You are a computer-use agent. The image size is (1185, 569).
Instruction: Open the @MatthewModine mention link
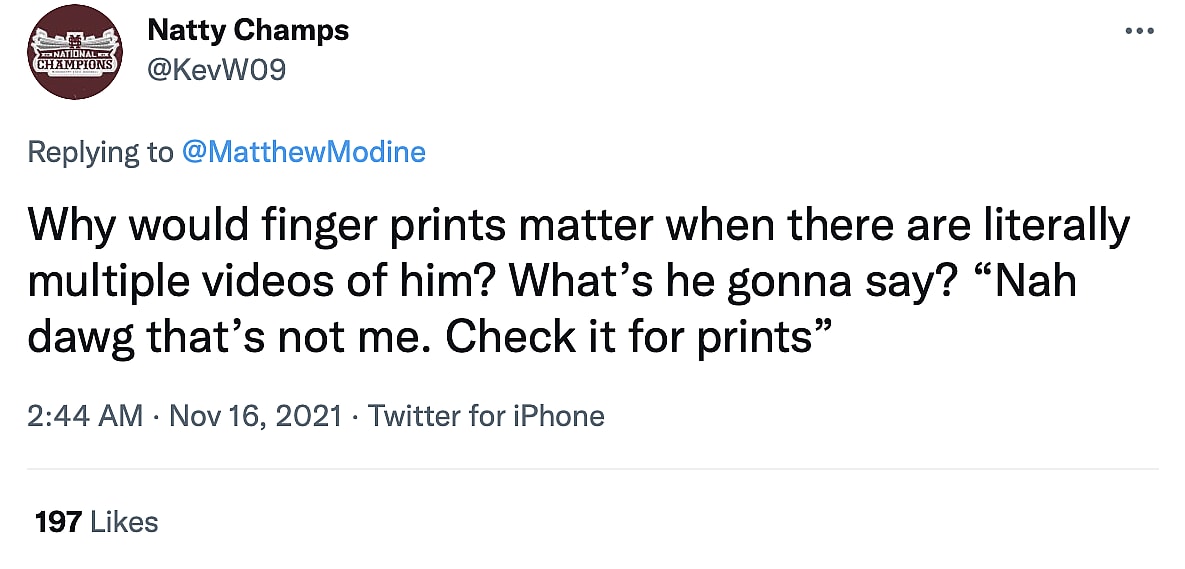(x=303, y=152)
